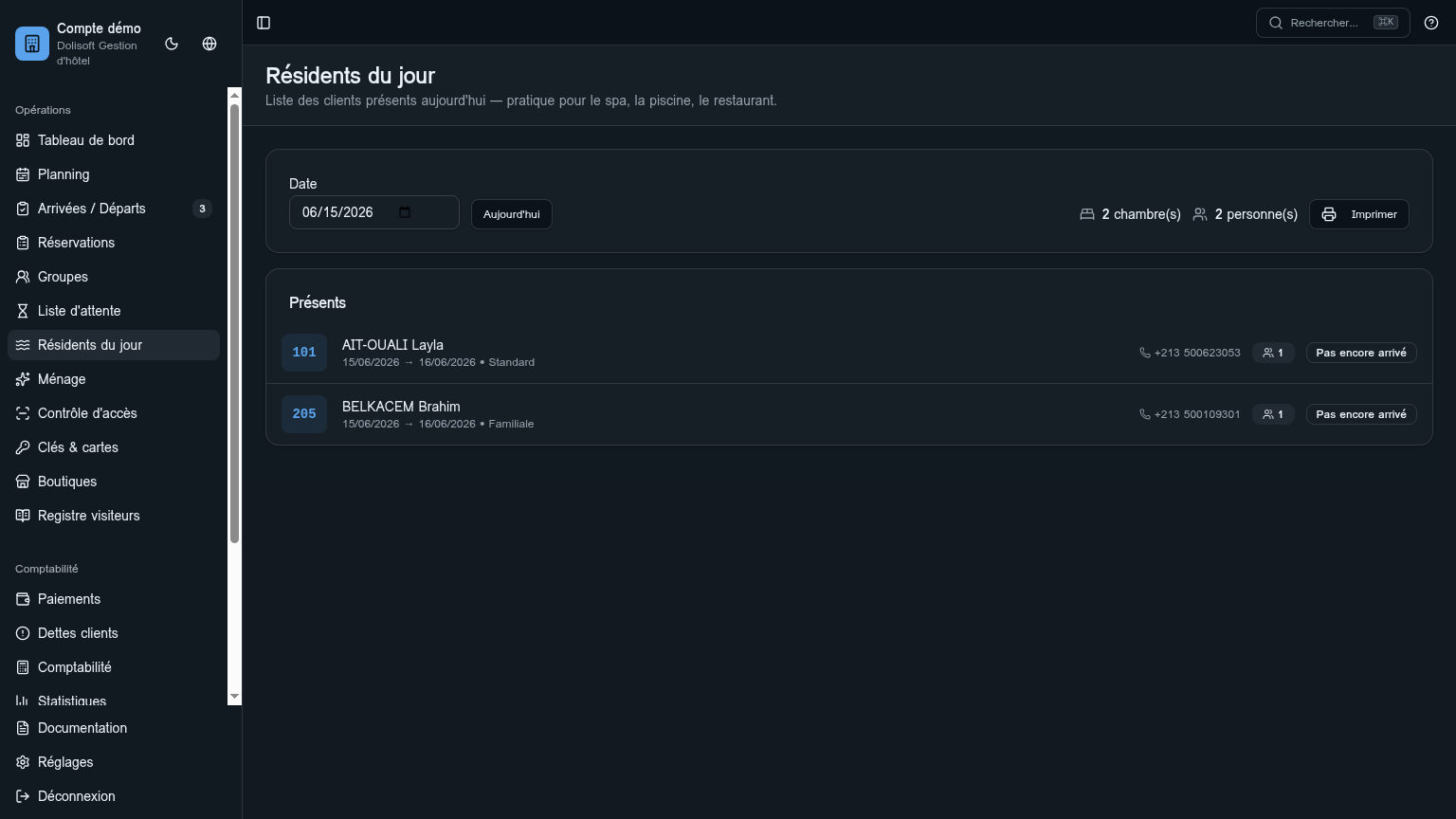Screen dimensions: 1456x819
Task: Open Arrivées / Départs
Action: tap(114, 209)
